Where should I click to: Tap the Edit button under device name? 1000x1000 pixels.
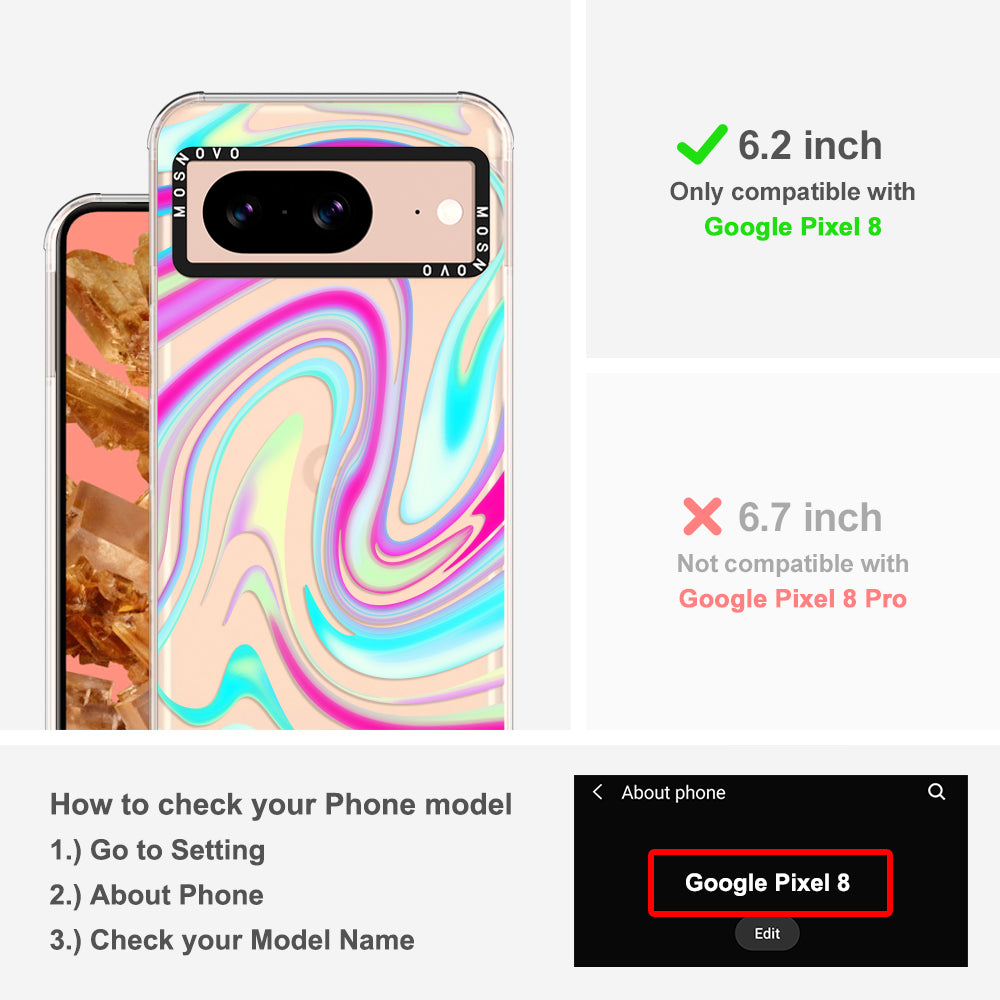[767, 934]
